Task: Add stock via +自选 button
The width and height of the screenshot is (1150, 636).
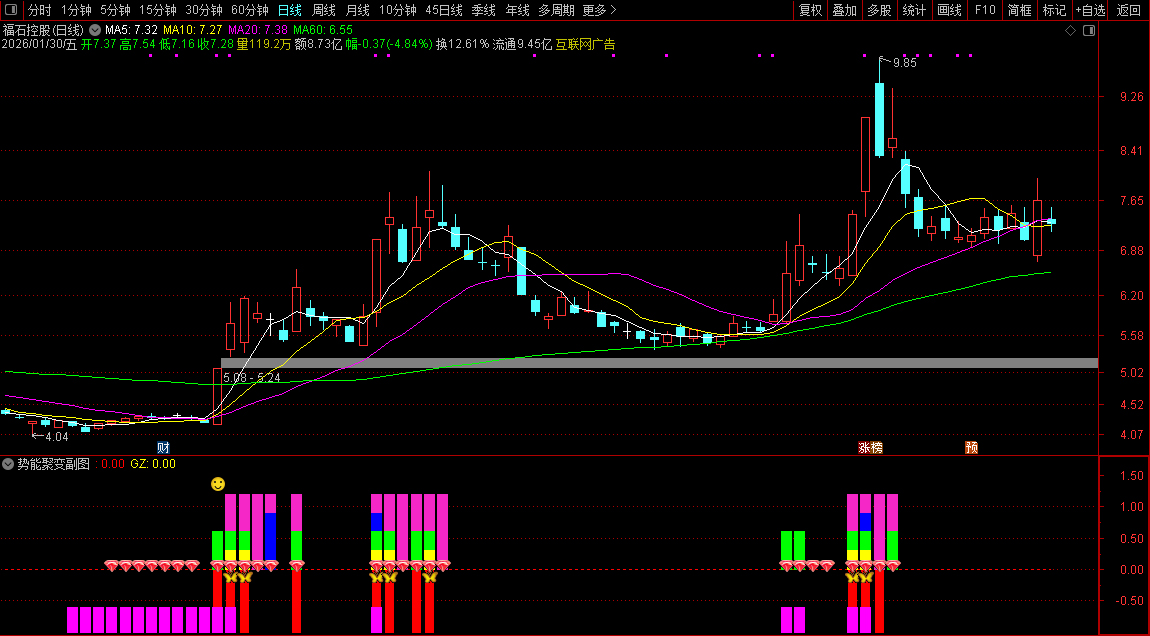Action: point(1090,10)
